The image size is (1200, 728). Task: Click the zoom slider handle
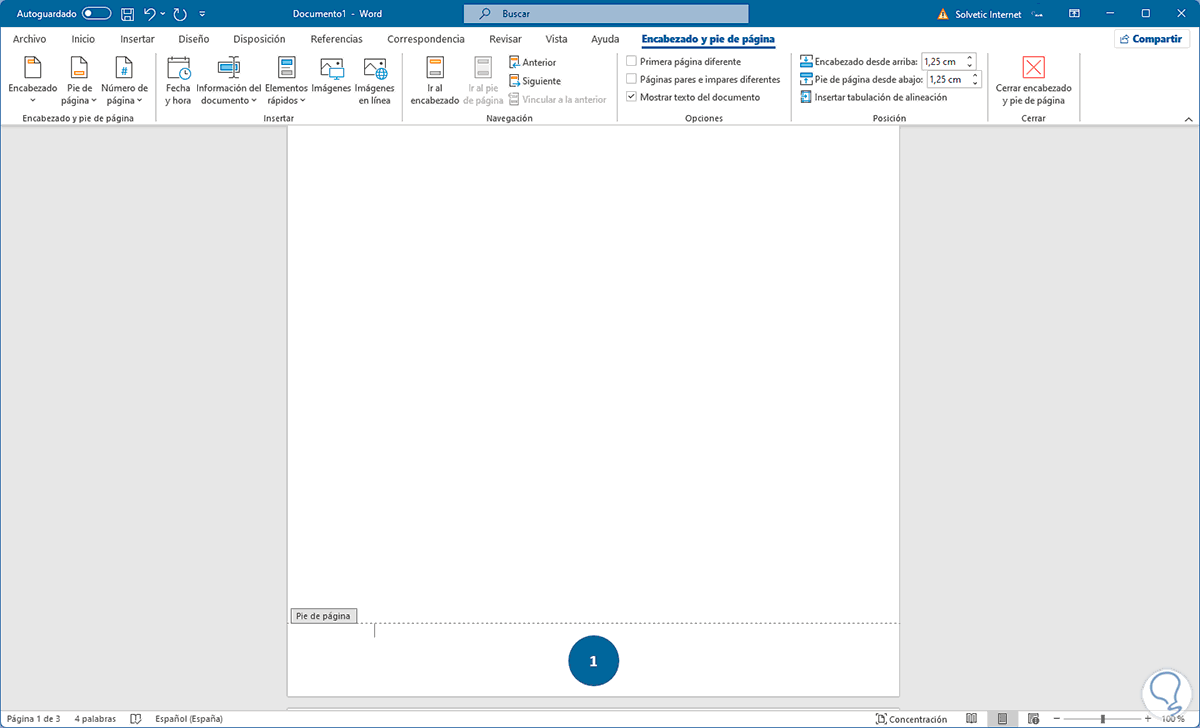click(x=1102, y=719)
